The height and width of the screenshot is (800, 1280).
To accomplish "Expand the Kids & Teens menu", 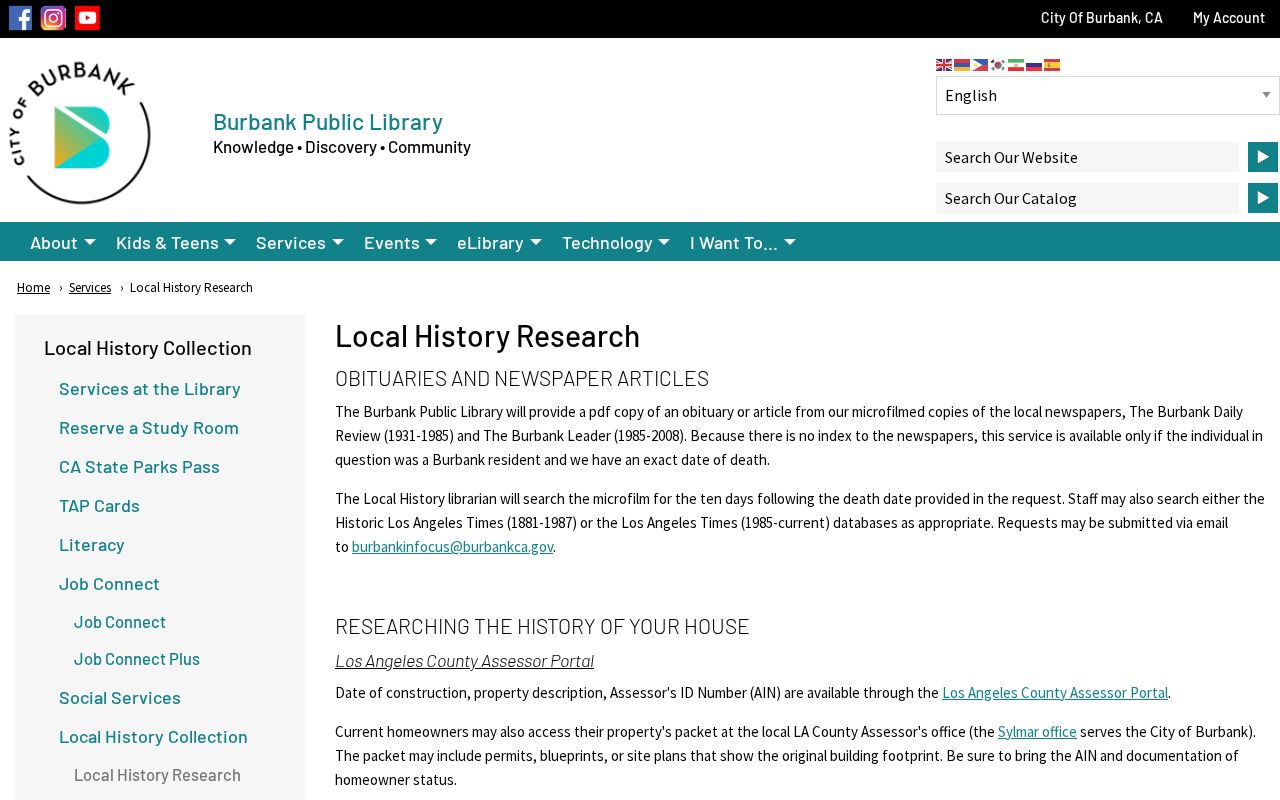I will click(x=176, y=242).
